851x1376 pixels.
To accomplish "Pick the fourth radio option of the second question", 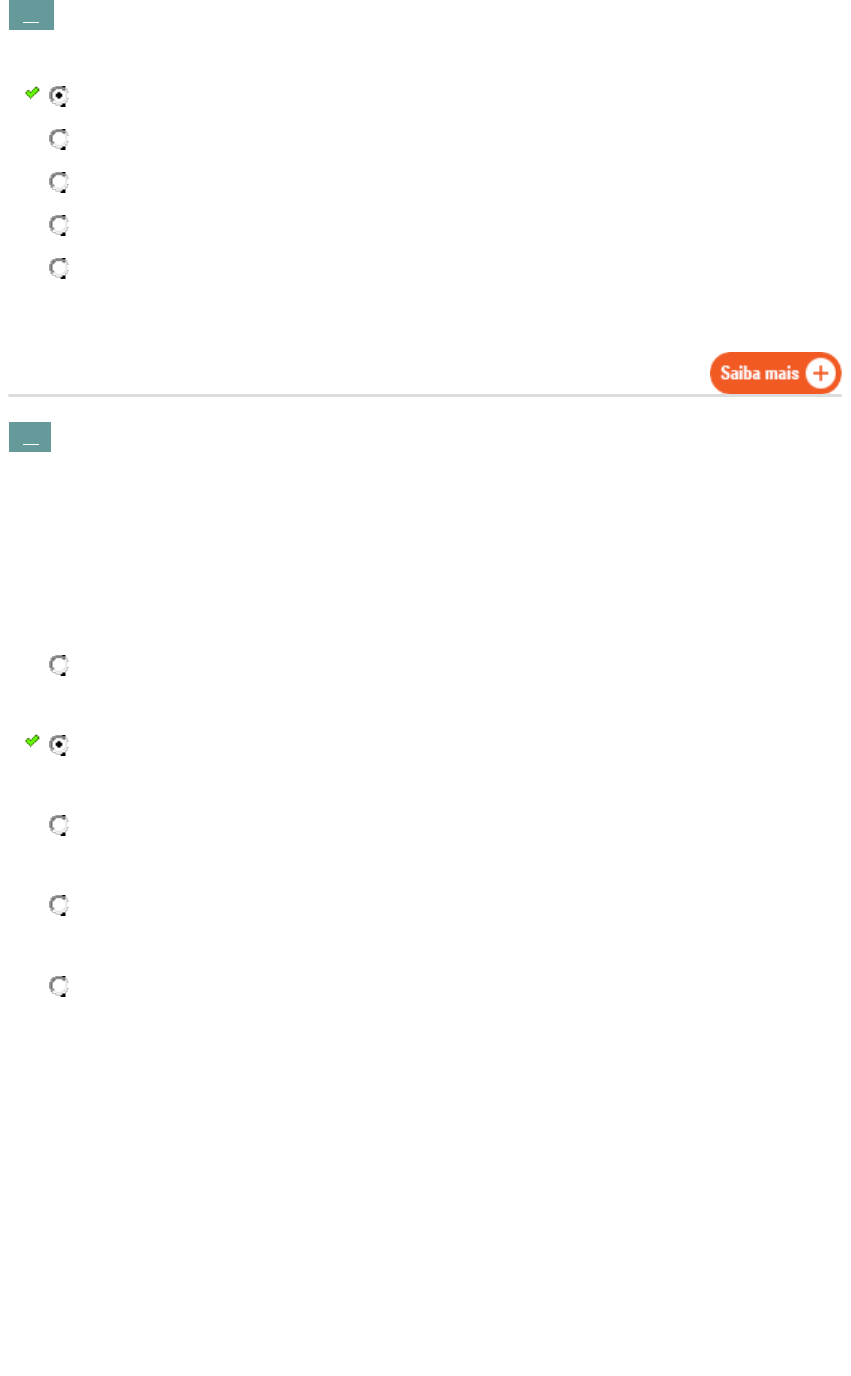I will (x=59, y=905).
